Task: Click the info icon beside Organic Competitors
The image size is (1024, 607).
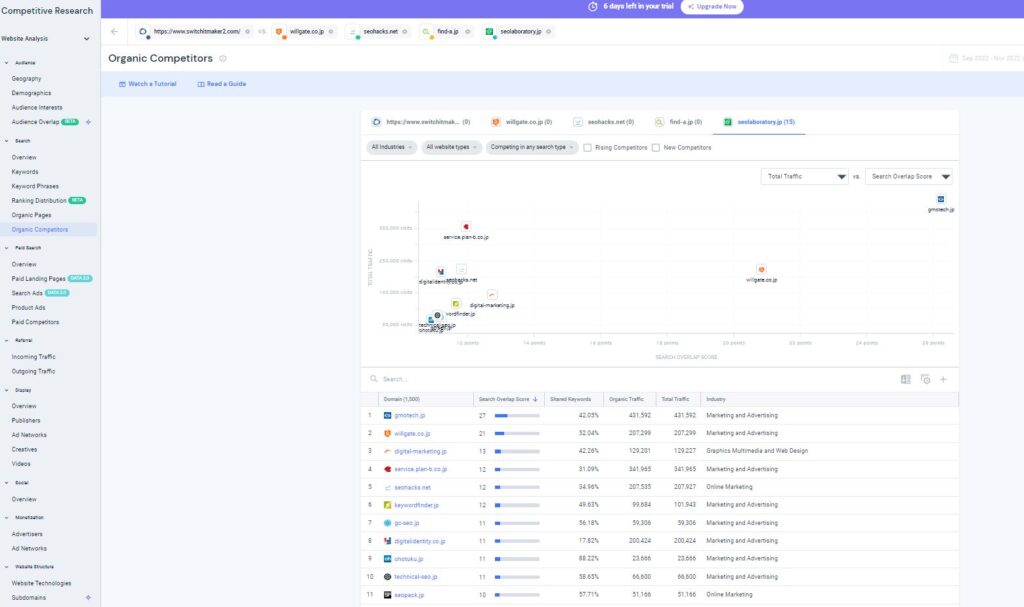Action: pos(223,59)
